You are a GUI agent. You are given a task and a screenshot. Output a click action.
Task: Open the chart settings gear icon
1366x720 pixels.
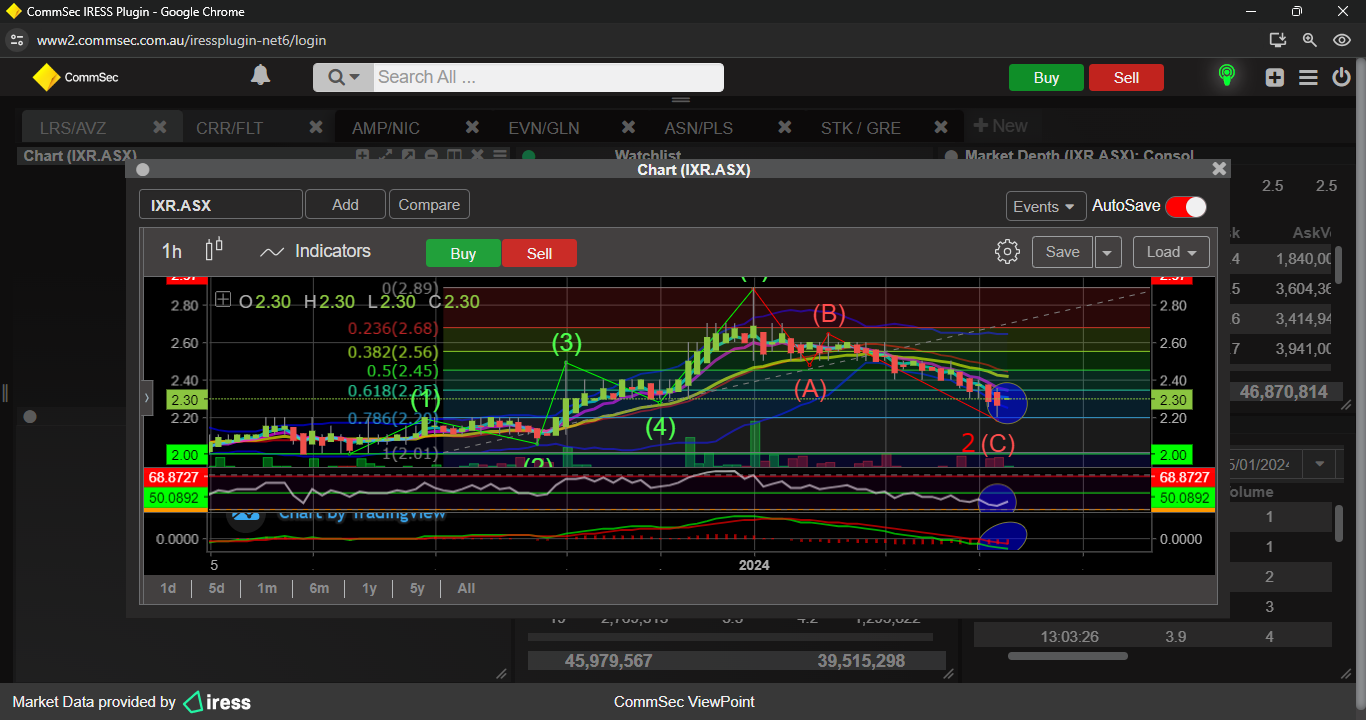[1007, 252]
